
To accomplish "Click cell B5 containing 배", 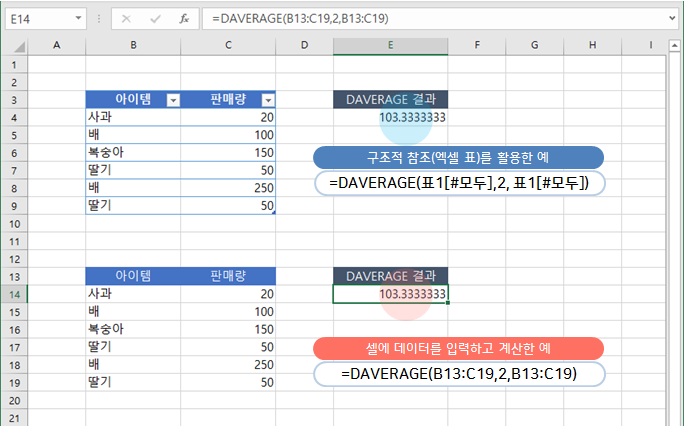I will click(x=133, y=135).
